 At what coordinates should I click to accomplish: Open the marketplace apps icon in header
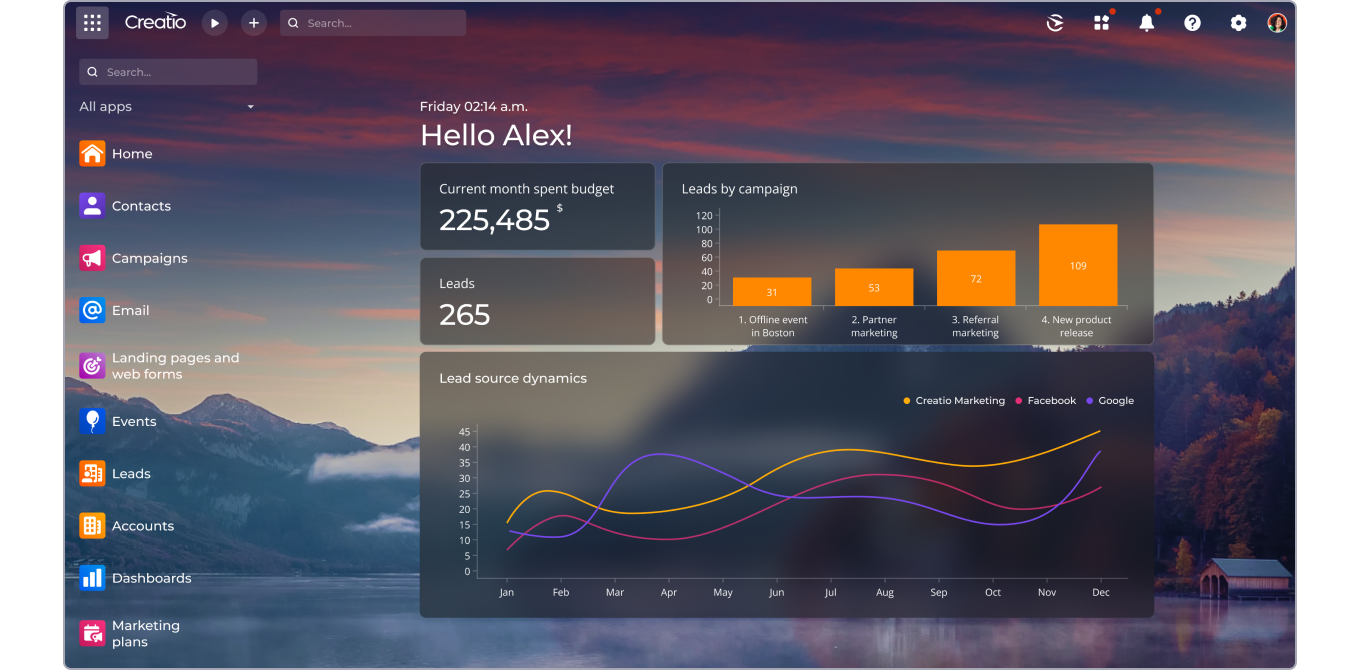coord(1101,23)
